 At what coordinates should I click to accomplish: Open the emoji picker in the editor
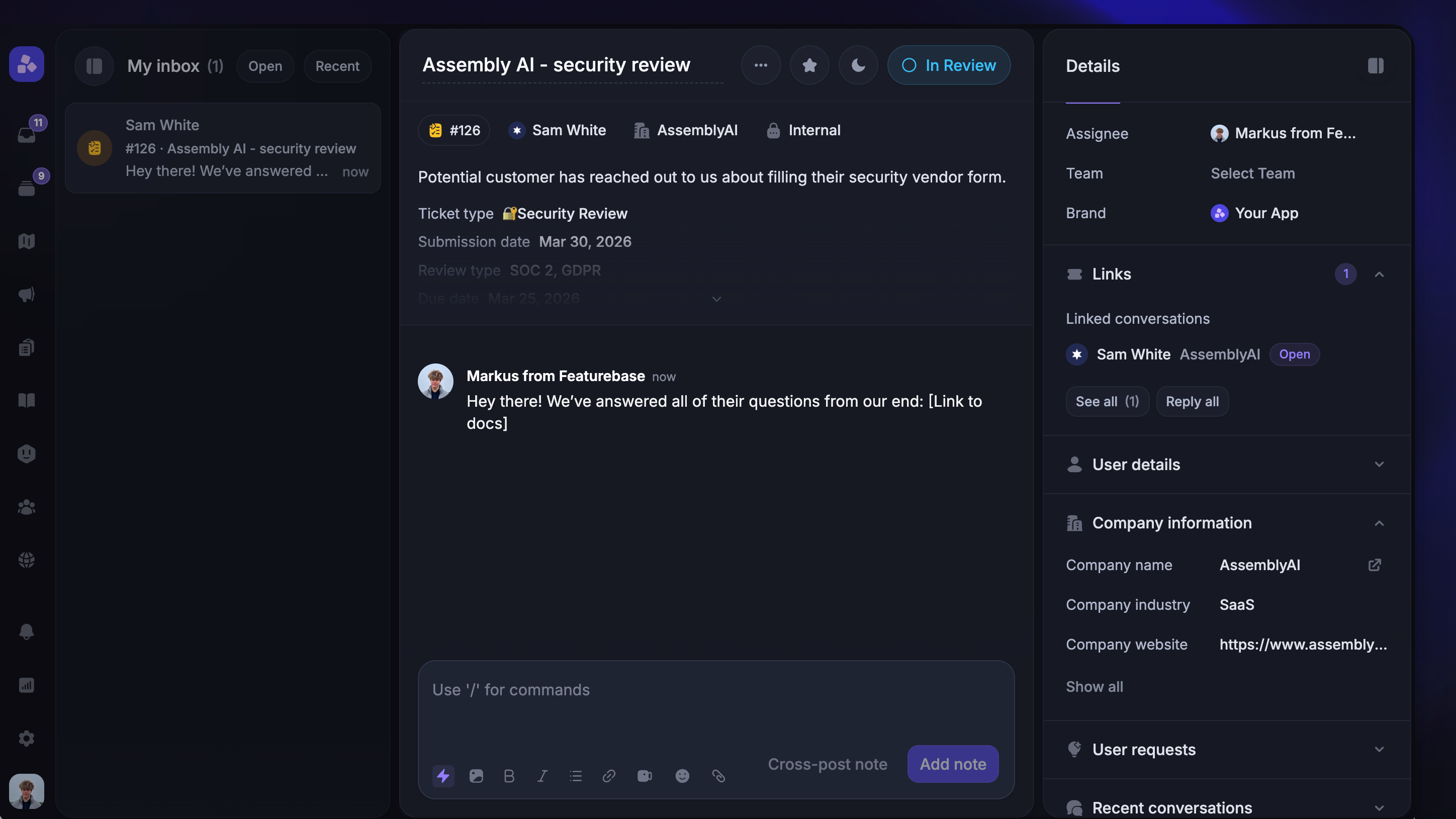pyautogui.click(x=682, y=775)
